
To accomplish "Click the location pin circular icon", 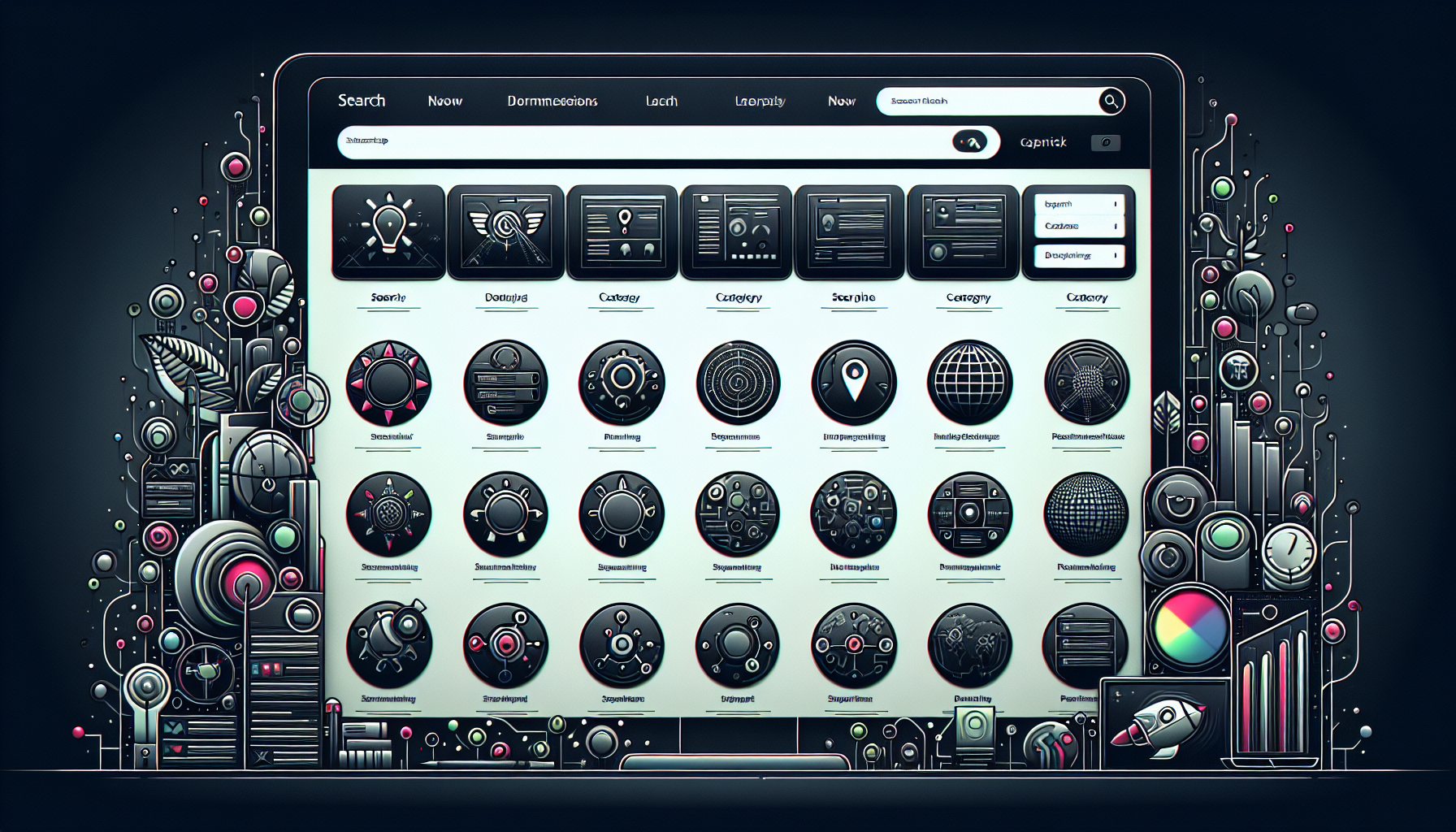I will click(x=854, y=383).
